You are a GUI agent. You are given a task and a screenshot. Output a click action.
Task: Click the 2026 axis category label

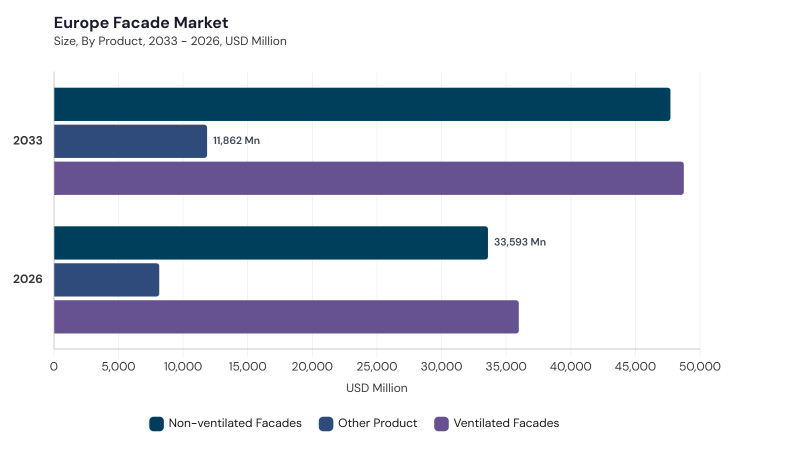click(28, 279)
